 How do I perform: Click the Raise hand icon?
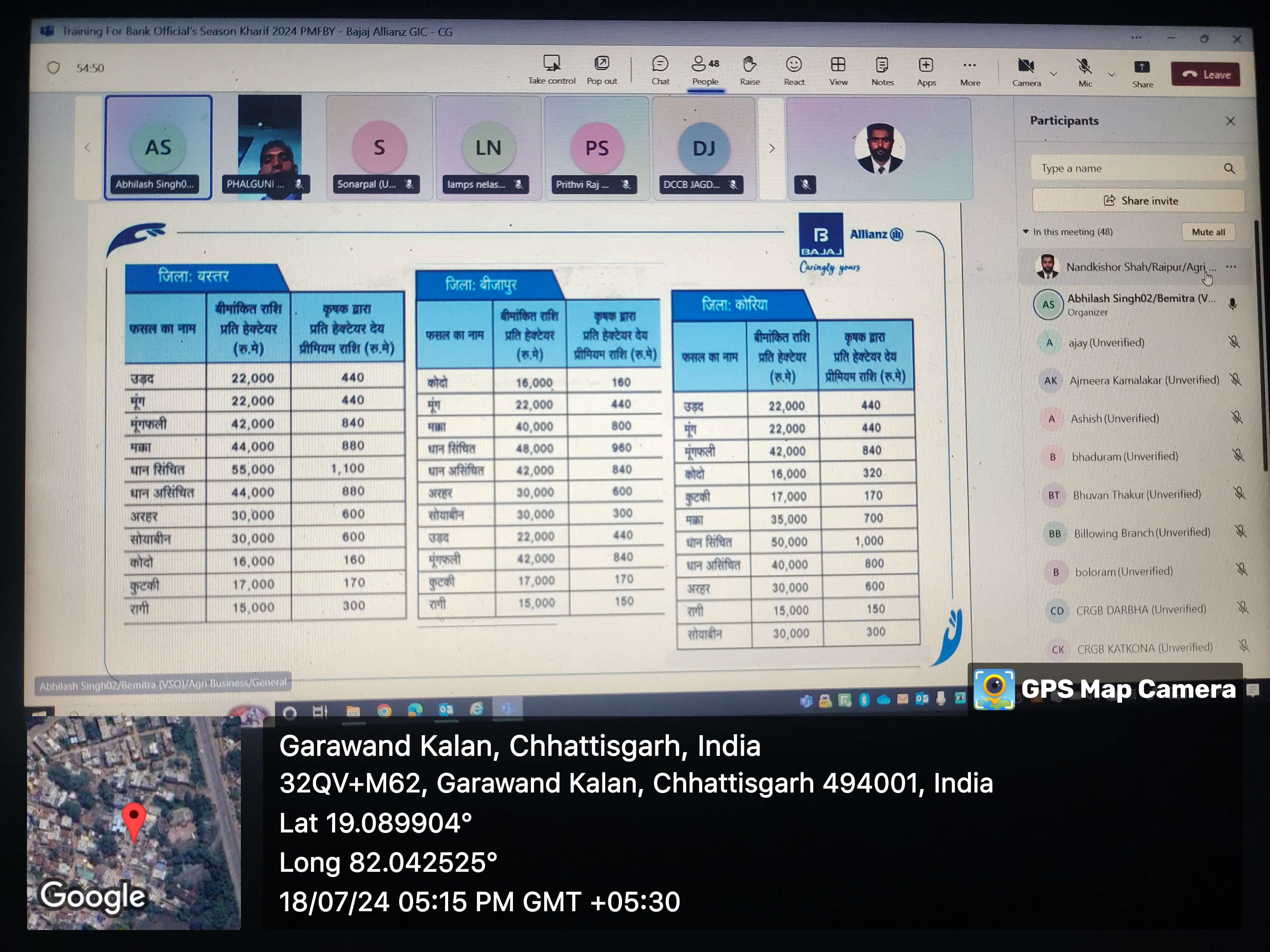(749, 64)
